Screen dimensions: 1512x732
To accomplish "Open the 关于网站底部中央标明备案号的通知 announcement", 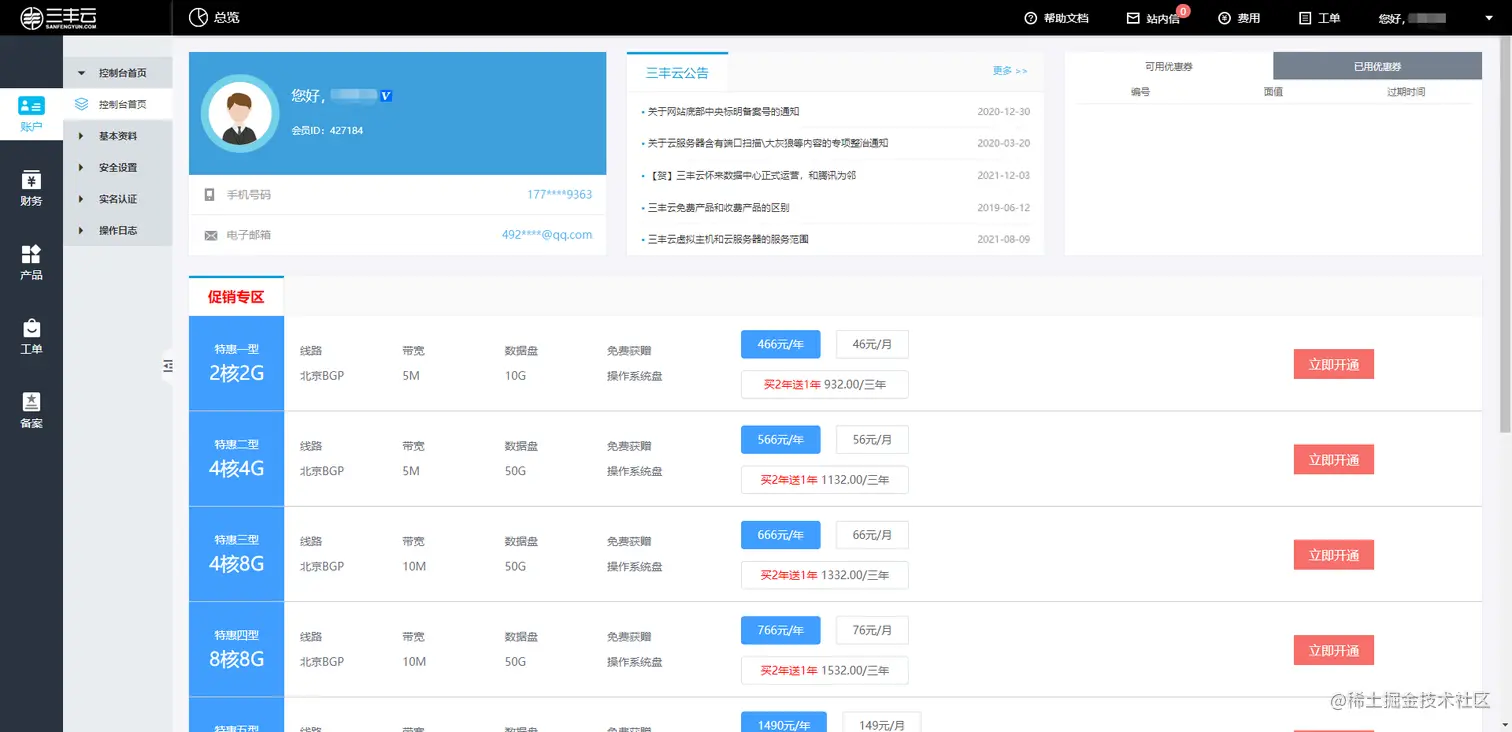I will click(723, 111).
